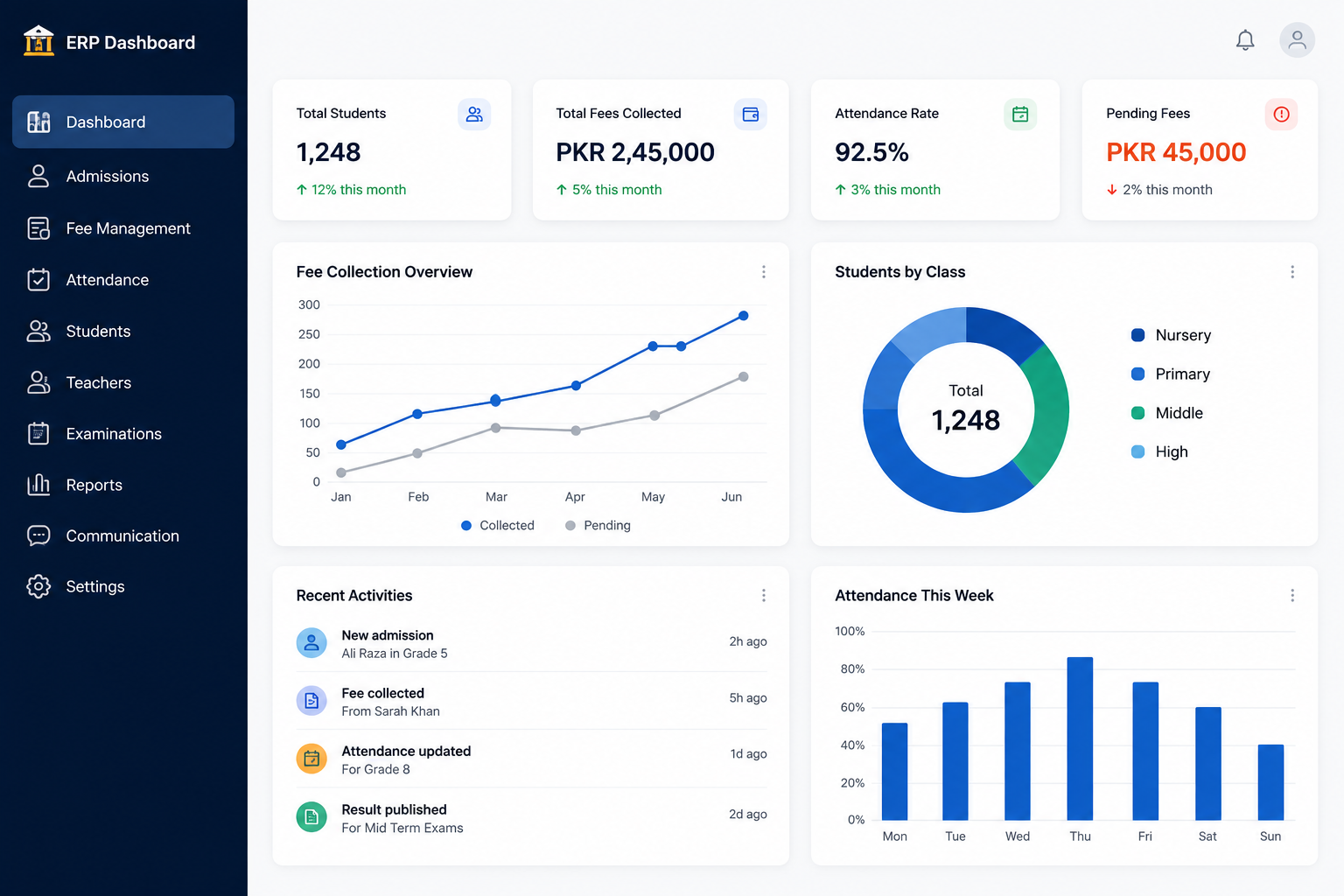
Task: Click the ERP Dashboard building logo
Action: tap(38, 40)
